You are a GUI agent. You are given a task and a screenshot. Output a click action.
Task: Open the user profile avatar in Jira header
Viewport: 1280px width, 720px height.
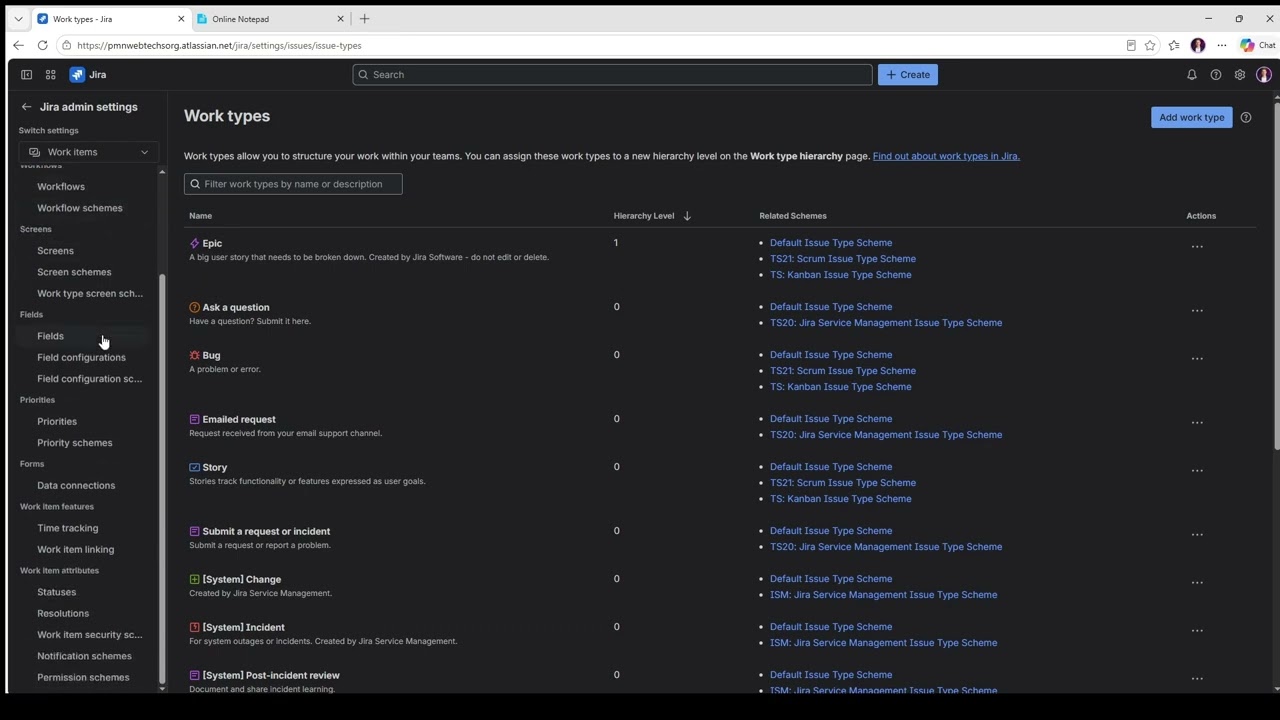(x=1264, y=75)
